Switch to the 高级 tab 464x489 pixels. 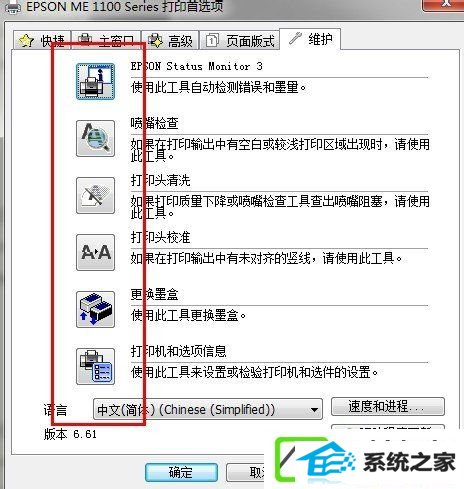point(170,41)
